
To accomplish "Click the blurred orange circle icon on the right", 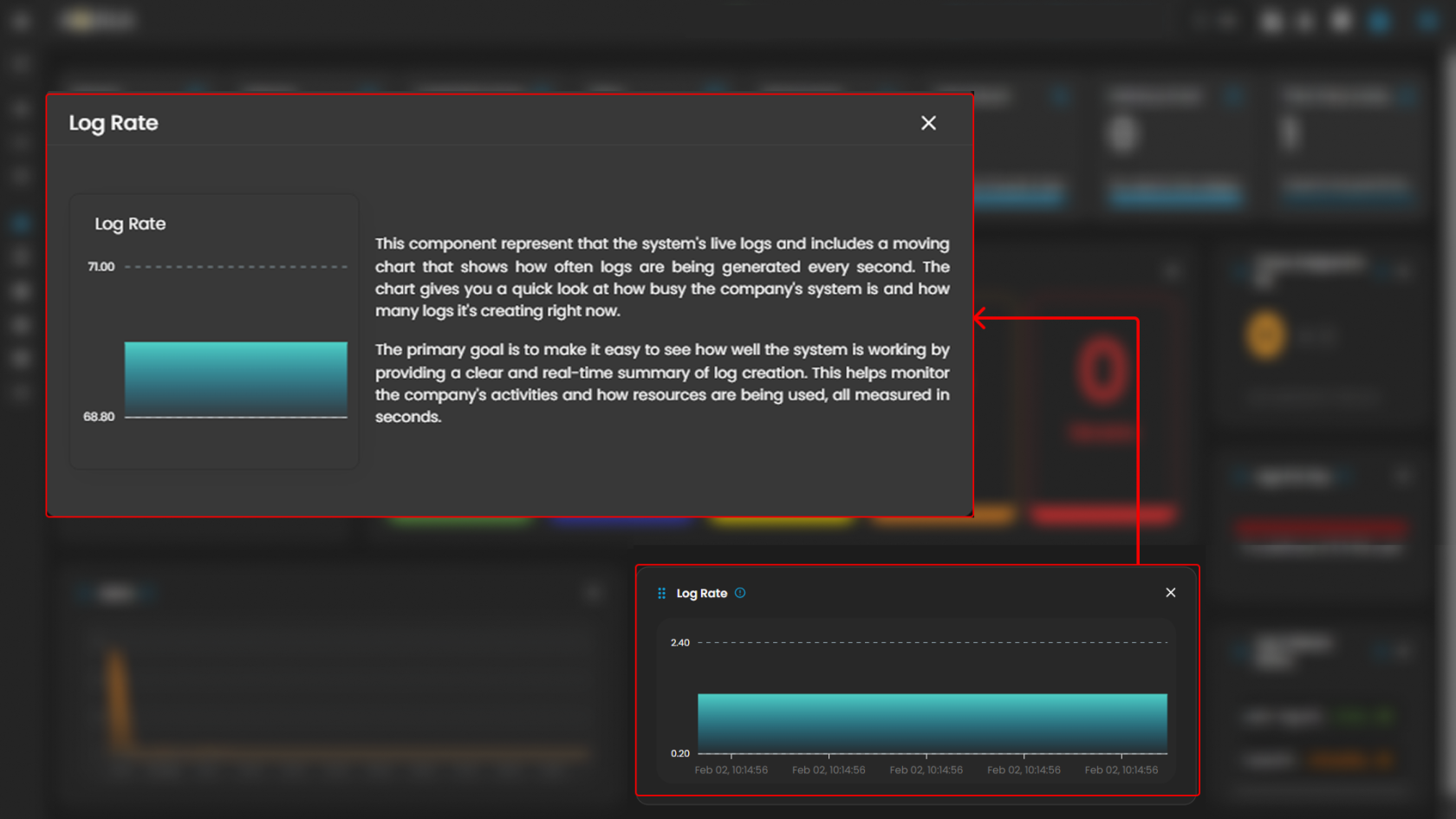I will click(x=1265, y=335).
